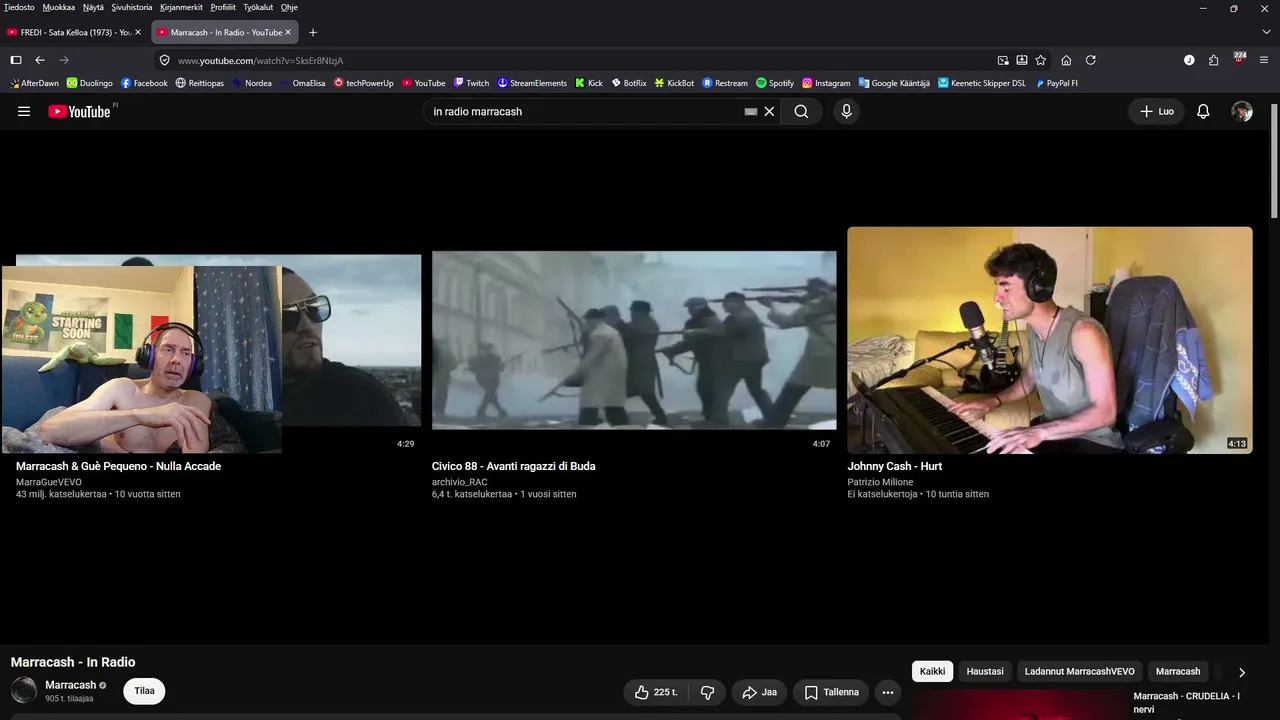The width and height of the screenshot is (1280, 720).
Task: Open the Duolingo bookmark
Action: click(90, 83)
